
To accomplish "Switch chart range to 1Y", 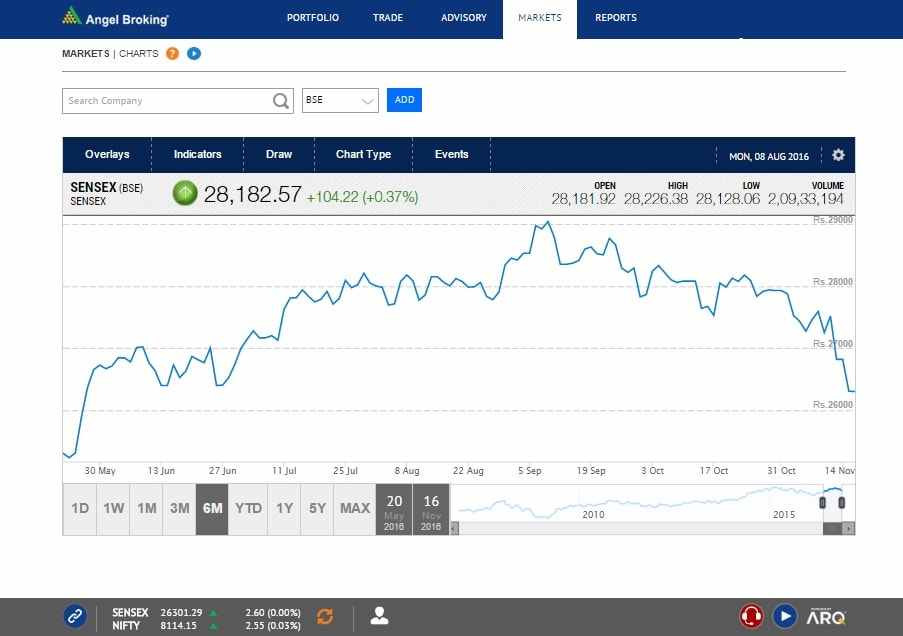I will [x=284, y=508].
